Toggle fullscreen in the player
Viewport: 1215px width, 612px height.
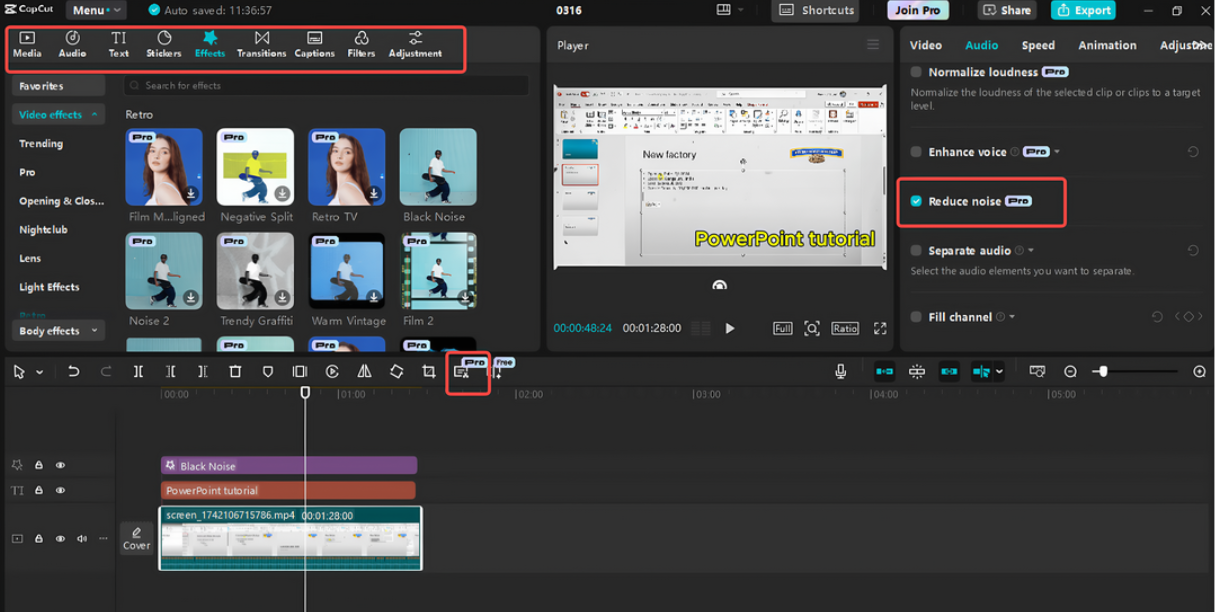880,328
